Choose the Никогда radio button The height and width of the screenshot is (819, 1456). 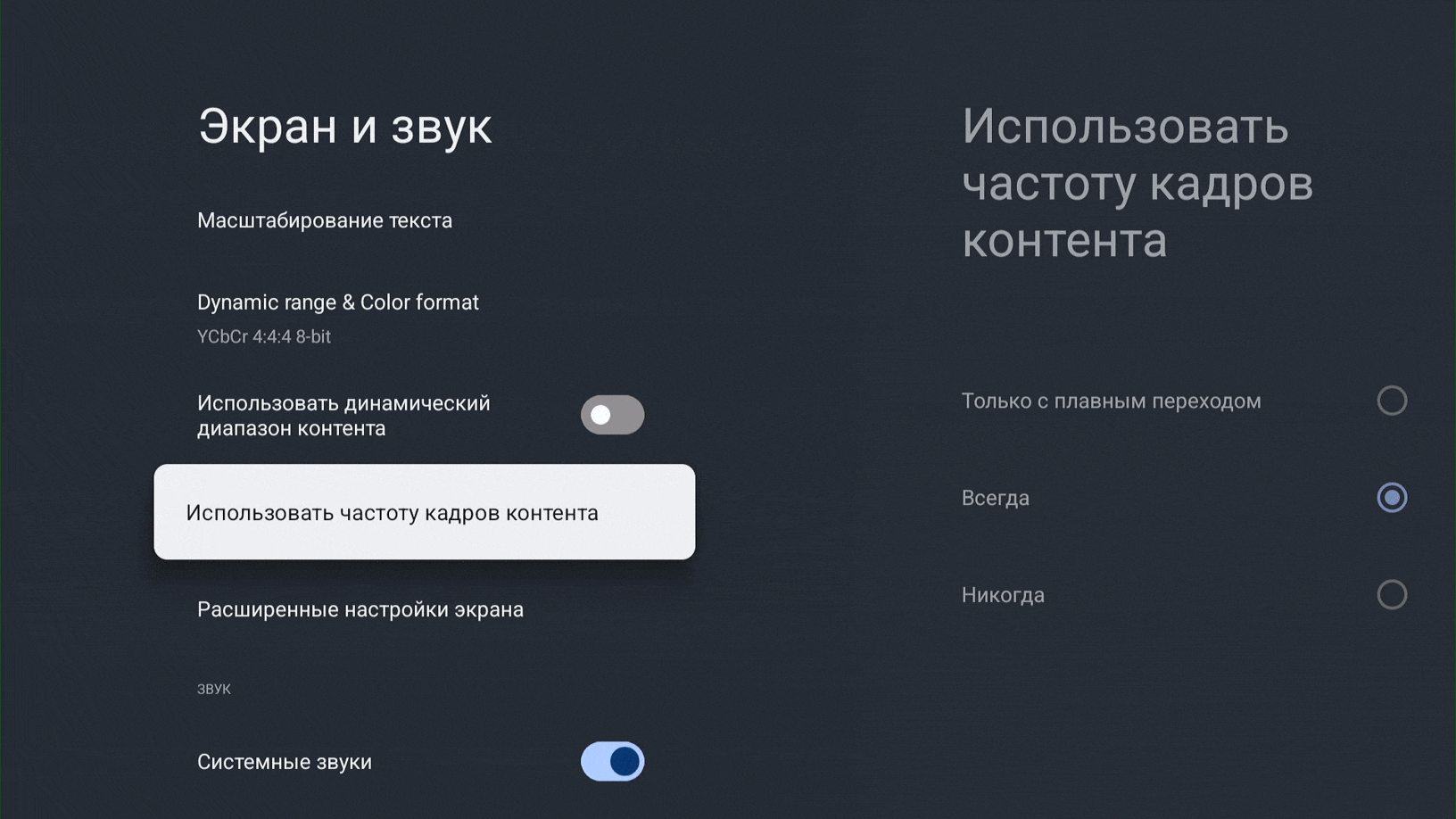click(1391, 594)
